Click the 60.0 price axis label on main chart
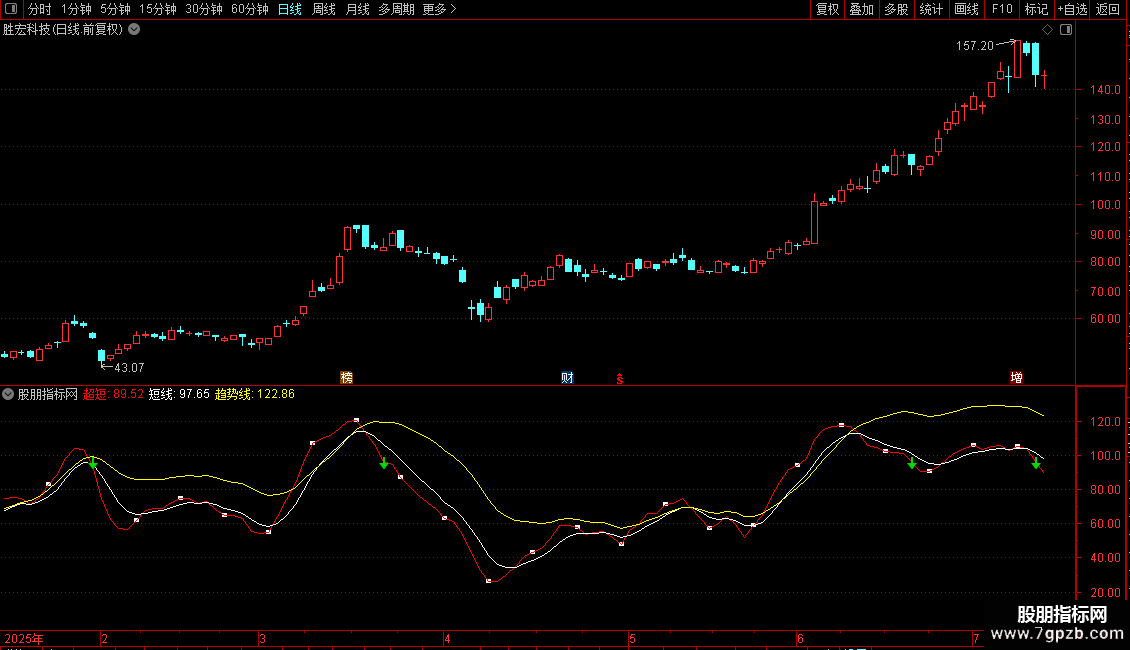 coord(1105,319)
